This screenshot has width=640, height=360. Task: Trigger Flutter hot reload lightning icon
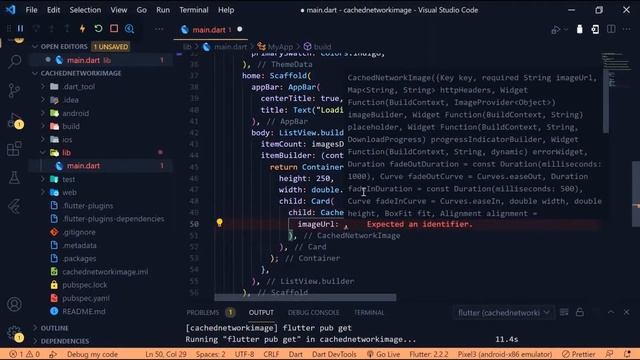(x=82, y=29)
